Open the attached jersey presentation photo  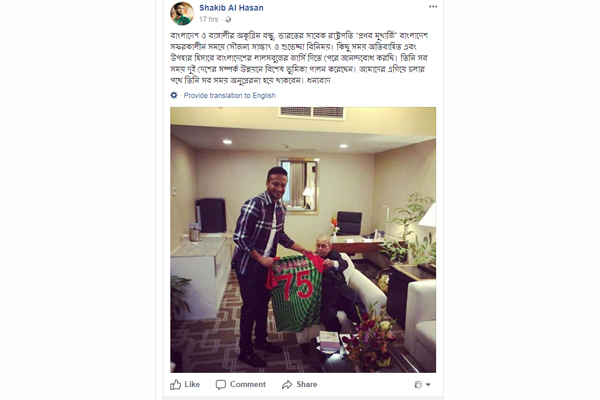(303, 240)
